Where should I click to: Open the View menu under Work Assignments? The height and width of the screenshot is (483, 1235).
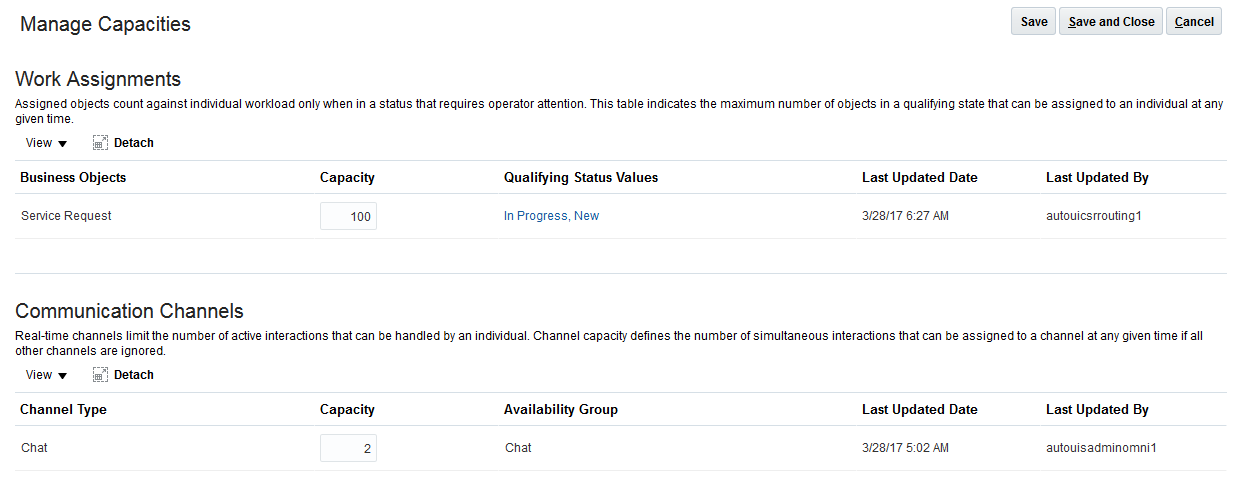coord(46,143)
